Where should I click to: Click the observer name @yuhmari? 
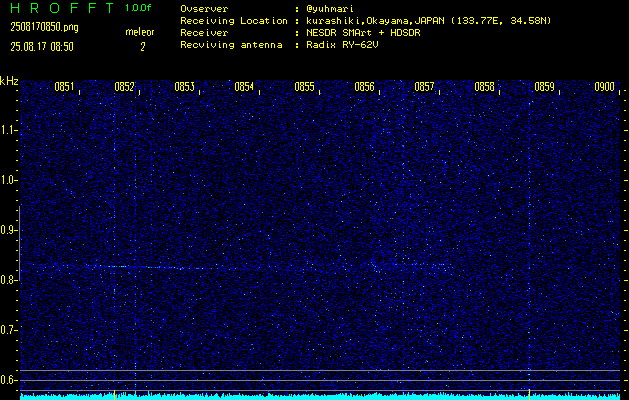330,9
